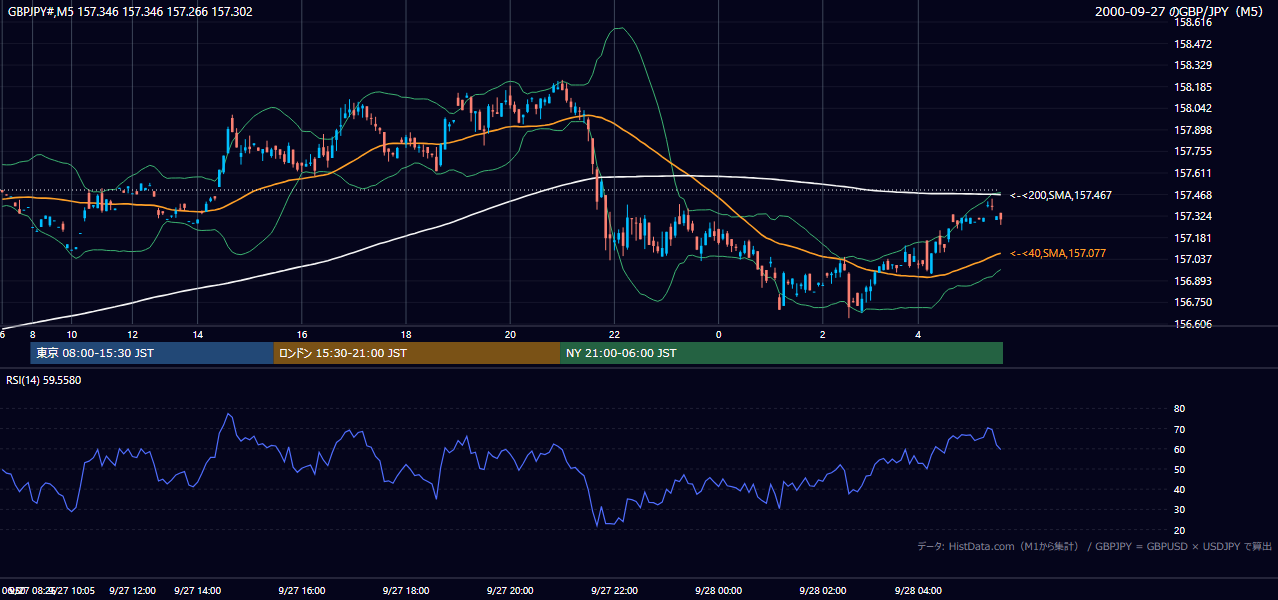Click the 9/28 04:00 bottom date label
1278x600 pixels.
[918, 591]
